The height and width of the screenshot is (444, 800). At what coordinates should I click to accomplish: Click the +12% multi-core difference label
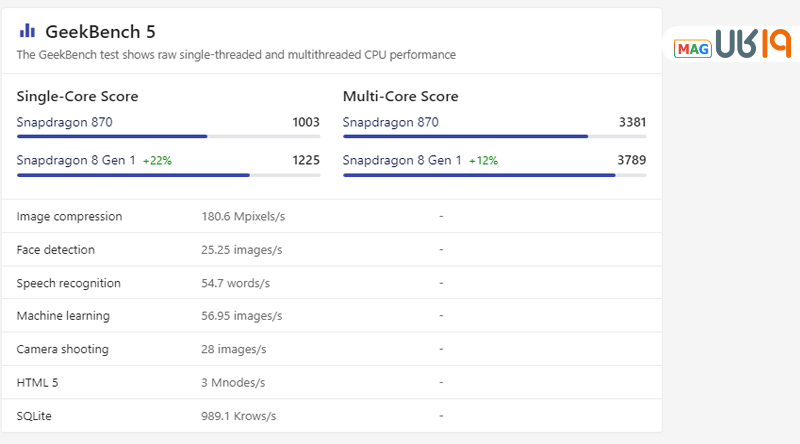484,160
